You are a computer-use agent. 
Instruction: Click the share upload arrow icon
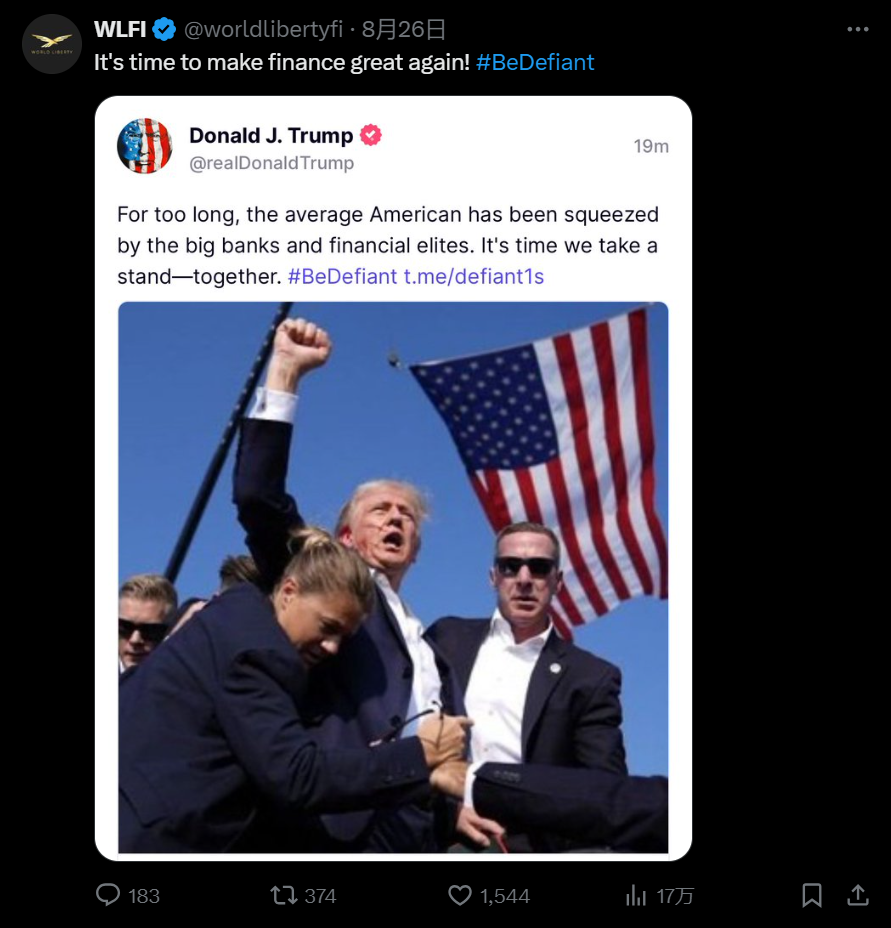(x=857, y=895)
